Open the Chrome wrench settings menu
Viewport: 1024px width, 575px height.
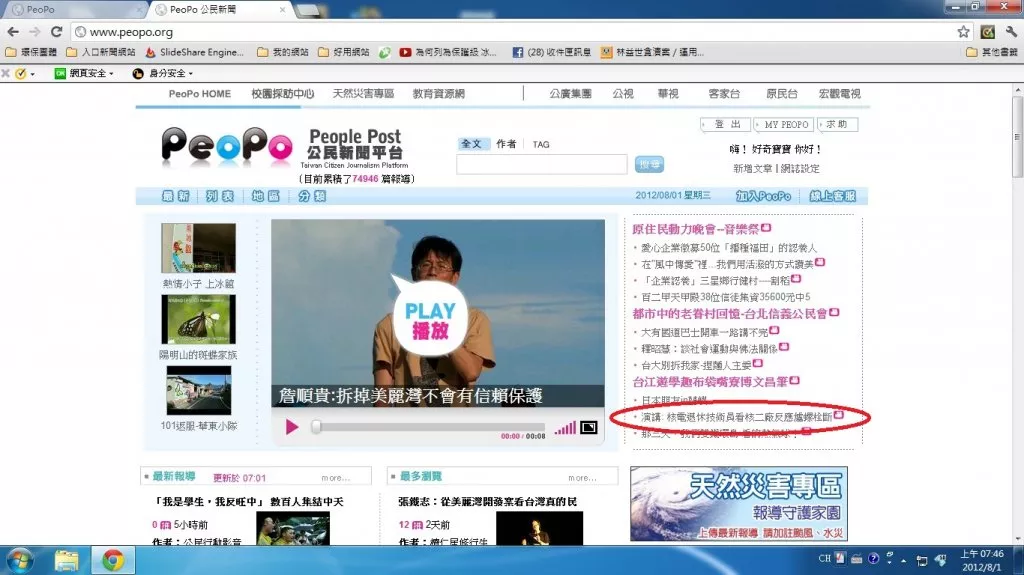click(x=1011, y=31)
